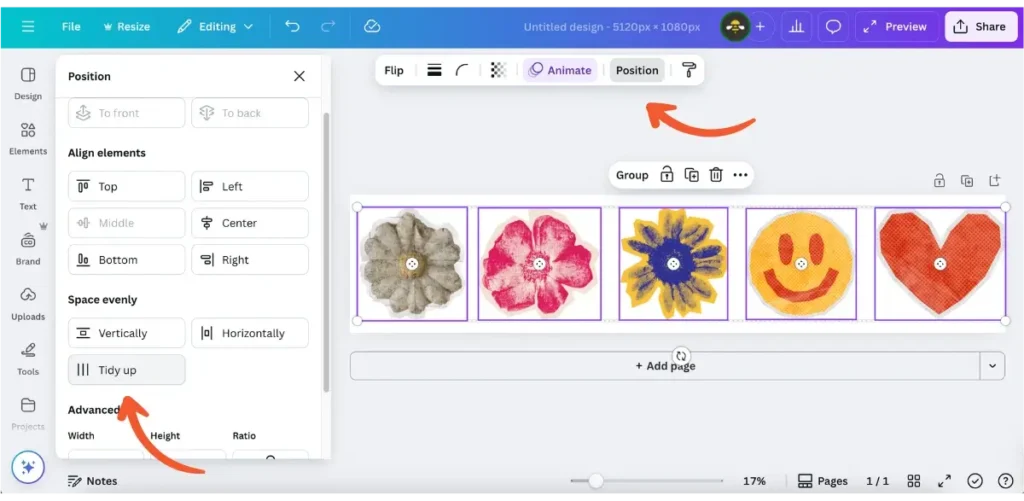Select the corner rounding icon
This screenshot has height=501, width=1024.
(x=462, y=70)
